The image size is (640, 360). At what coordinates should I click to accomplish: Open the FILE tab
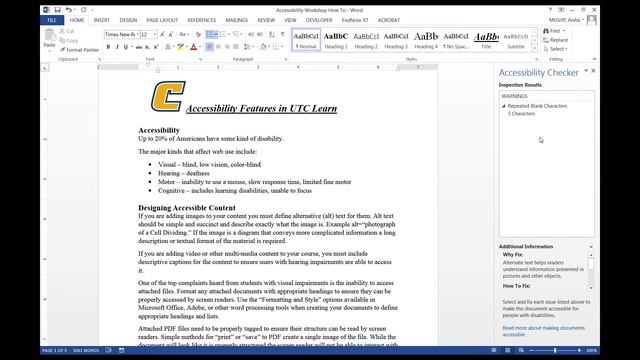52,20
